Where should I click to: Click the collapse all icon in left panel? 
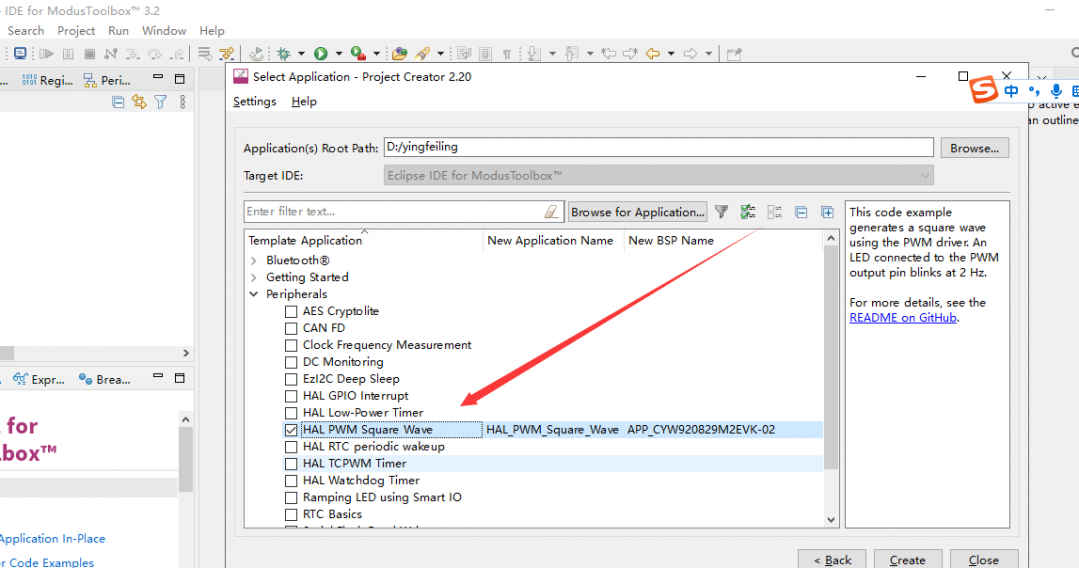click(x=118, y=103)
